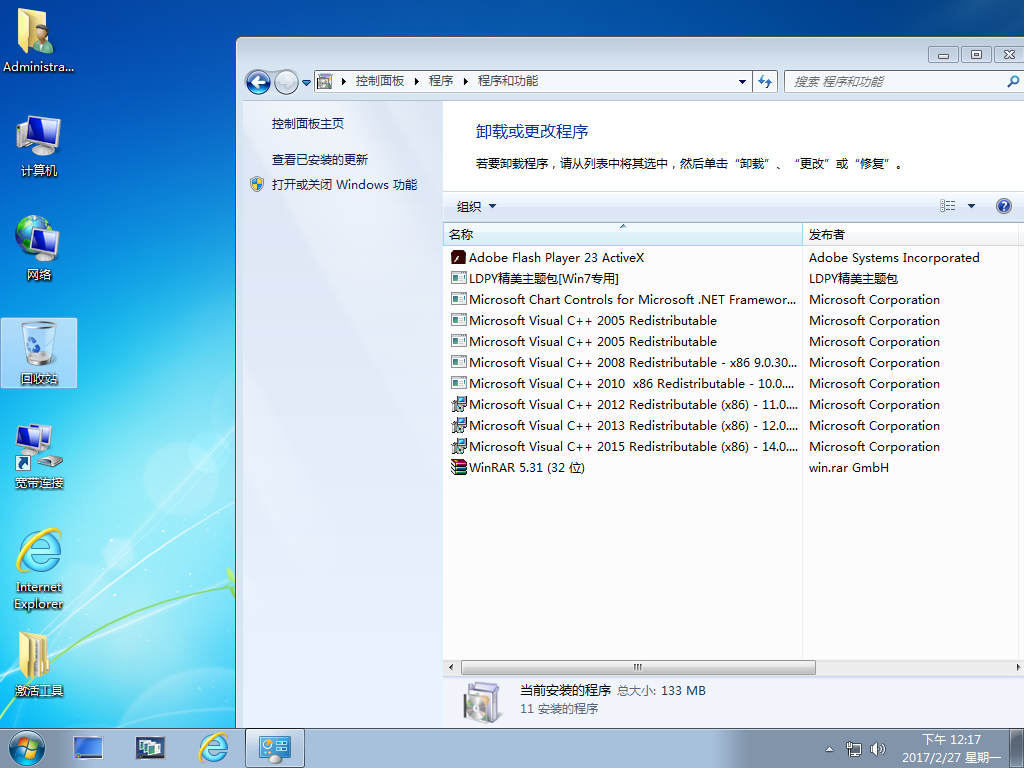The image size is (1024, 768).
Task: Select WinRAR 5.31 (32 位) entry
Action: pos(526,467)
